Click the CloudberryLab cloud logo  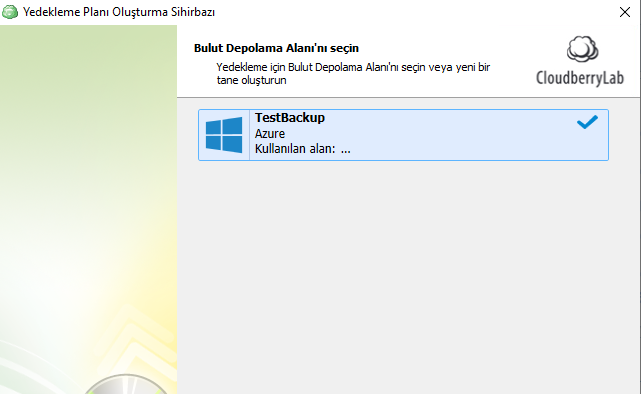coord(582,49)
